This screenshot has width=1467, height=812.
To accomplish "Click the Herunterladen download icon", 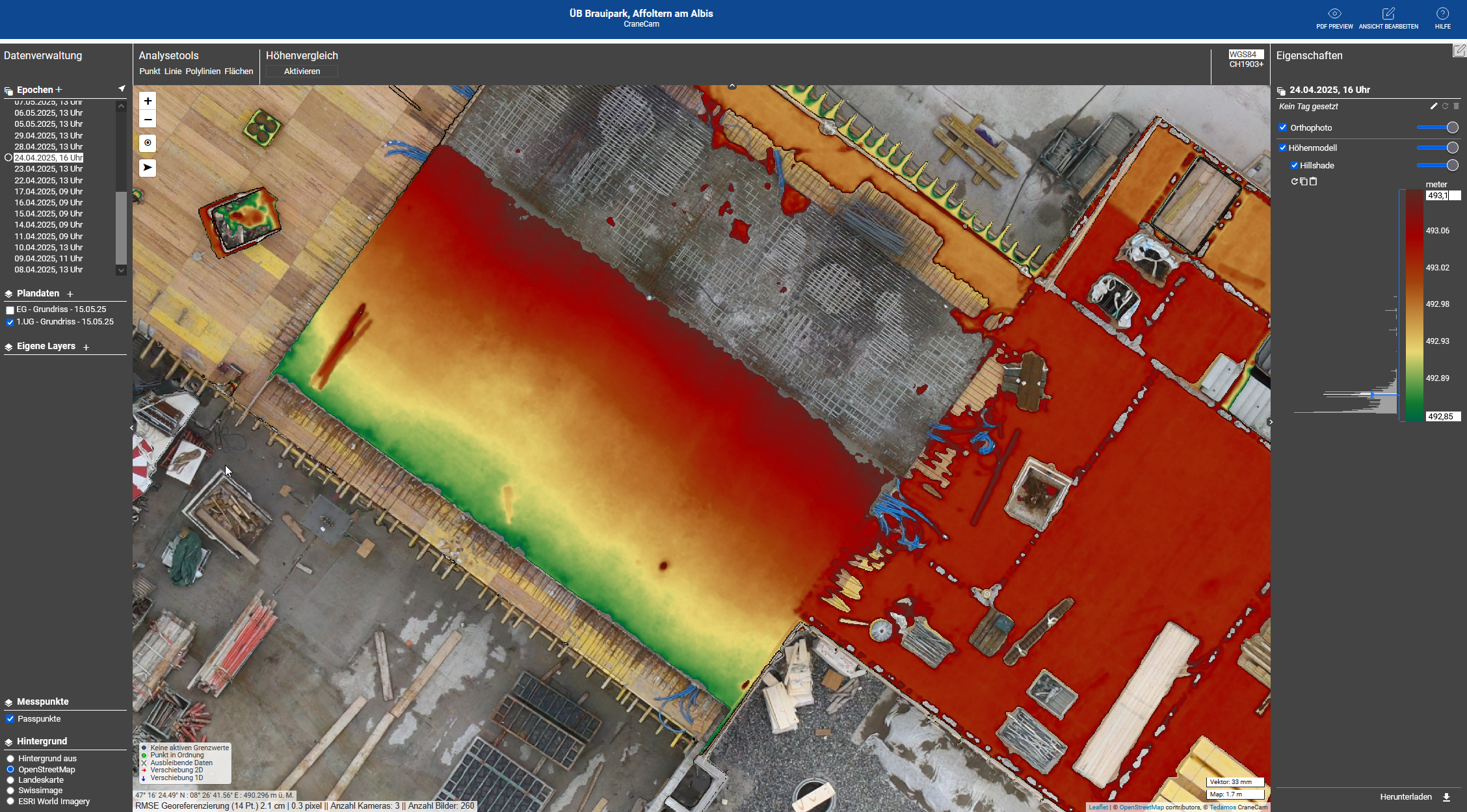I will click(x=1447, y=797).
